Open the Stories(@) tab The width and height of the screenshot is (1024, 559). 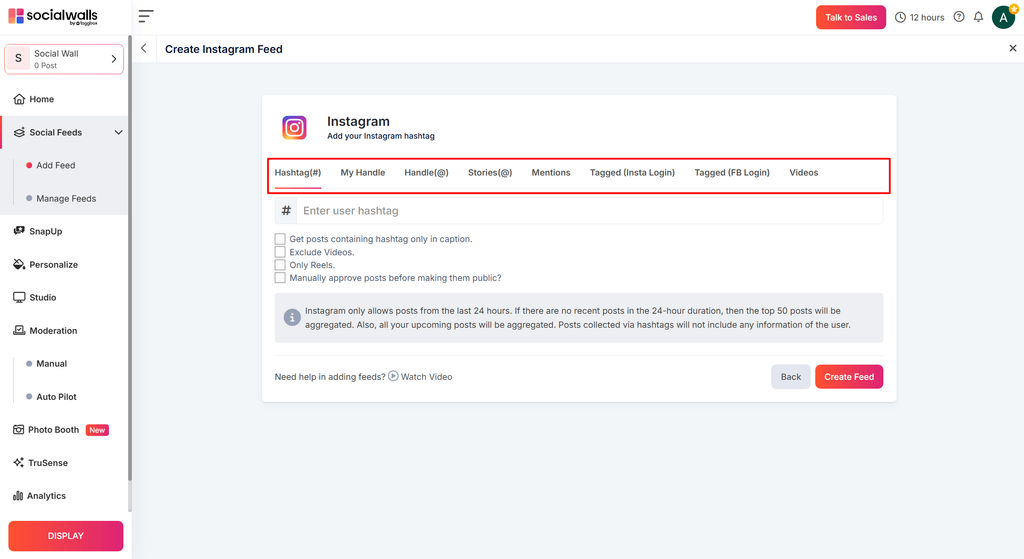pos(490,173)
